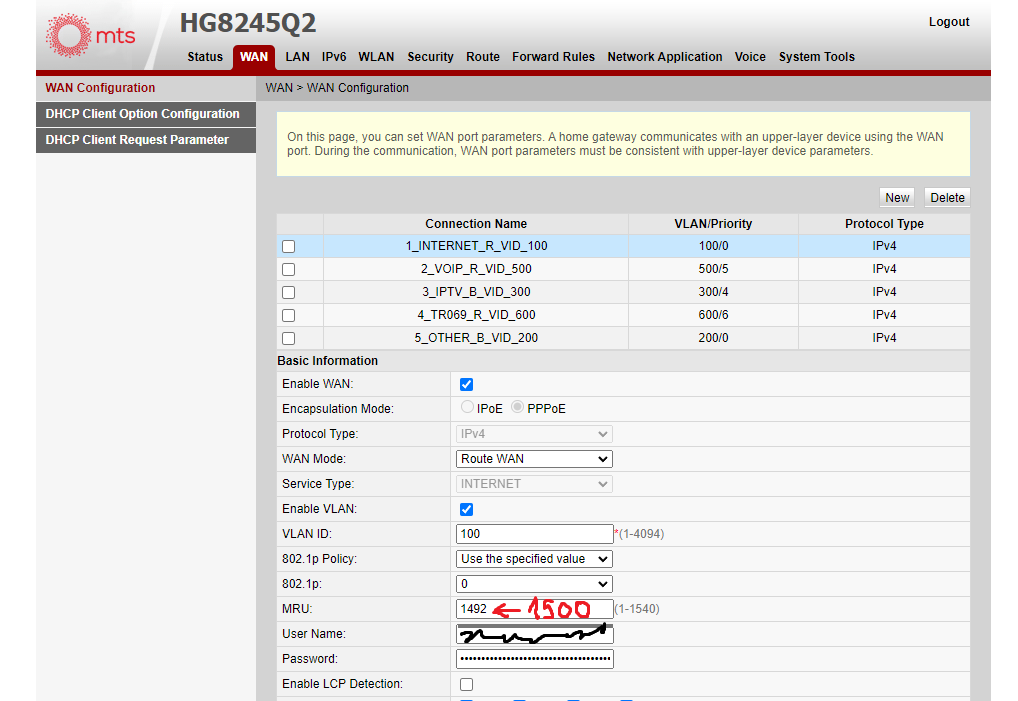Click the Logout link
This screenshot has height=701, width=1018.
pyautogui.click(x=949, y=21)
